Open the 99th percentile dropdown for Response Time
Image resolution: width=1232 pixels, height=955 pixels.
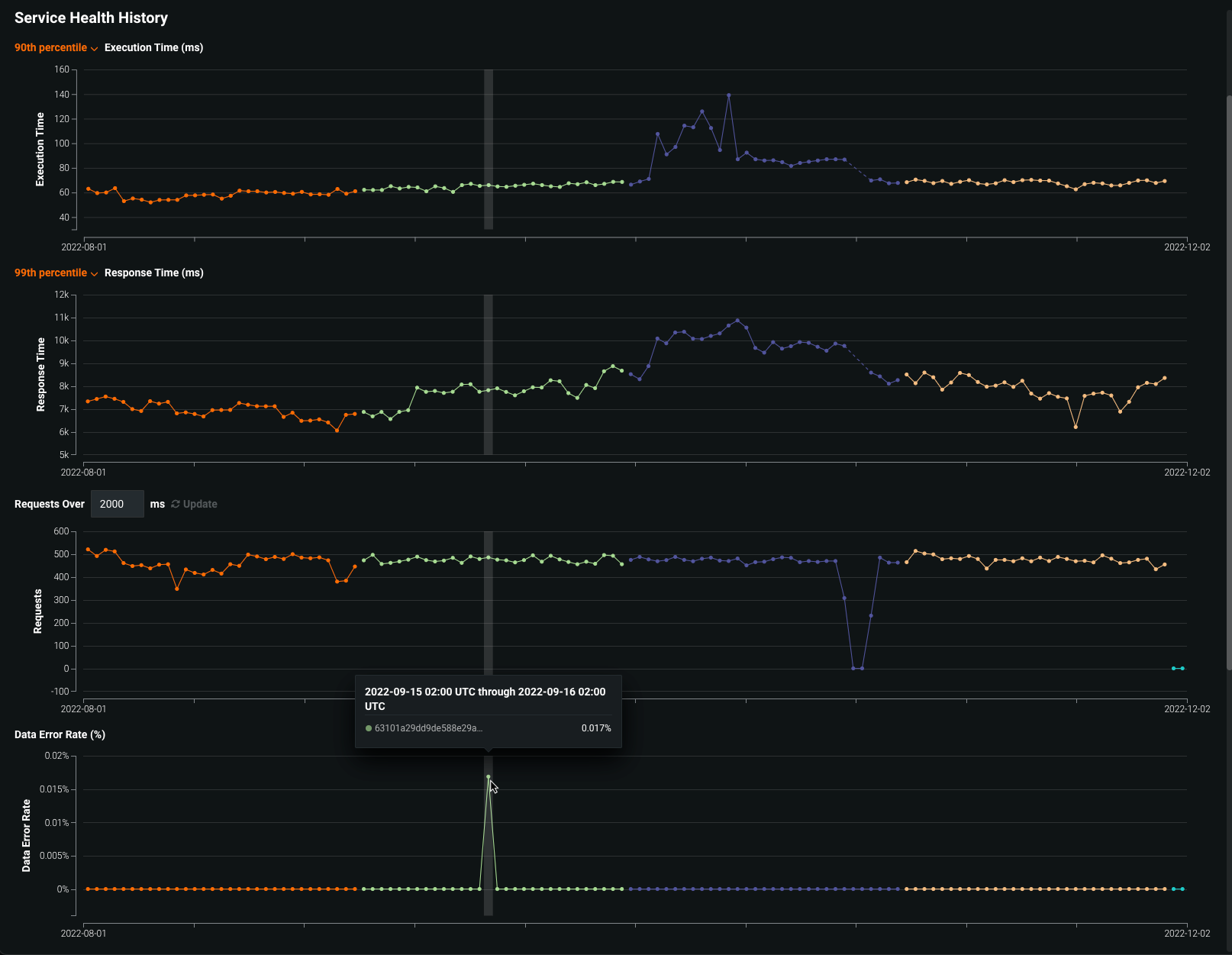[x=50, y=273]
